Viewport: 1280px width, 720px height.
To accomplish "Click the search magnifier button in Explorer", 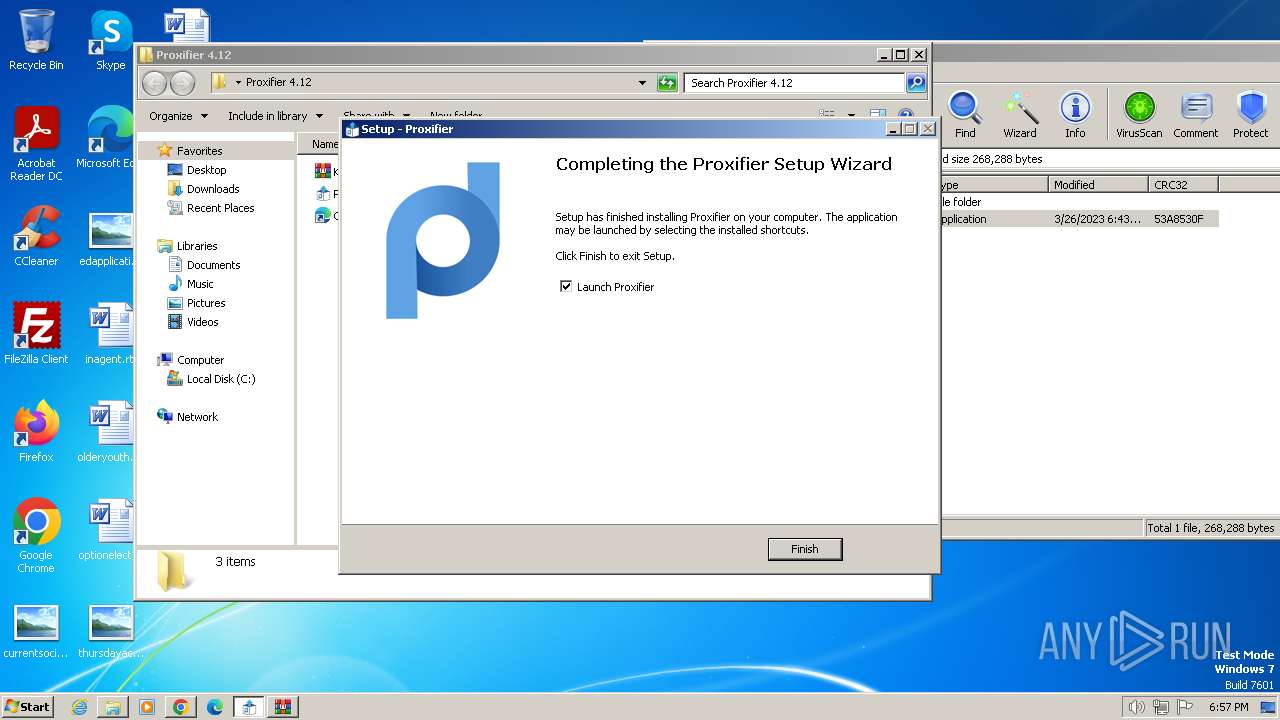I will click(x=915, y=83).
